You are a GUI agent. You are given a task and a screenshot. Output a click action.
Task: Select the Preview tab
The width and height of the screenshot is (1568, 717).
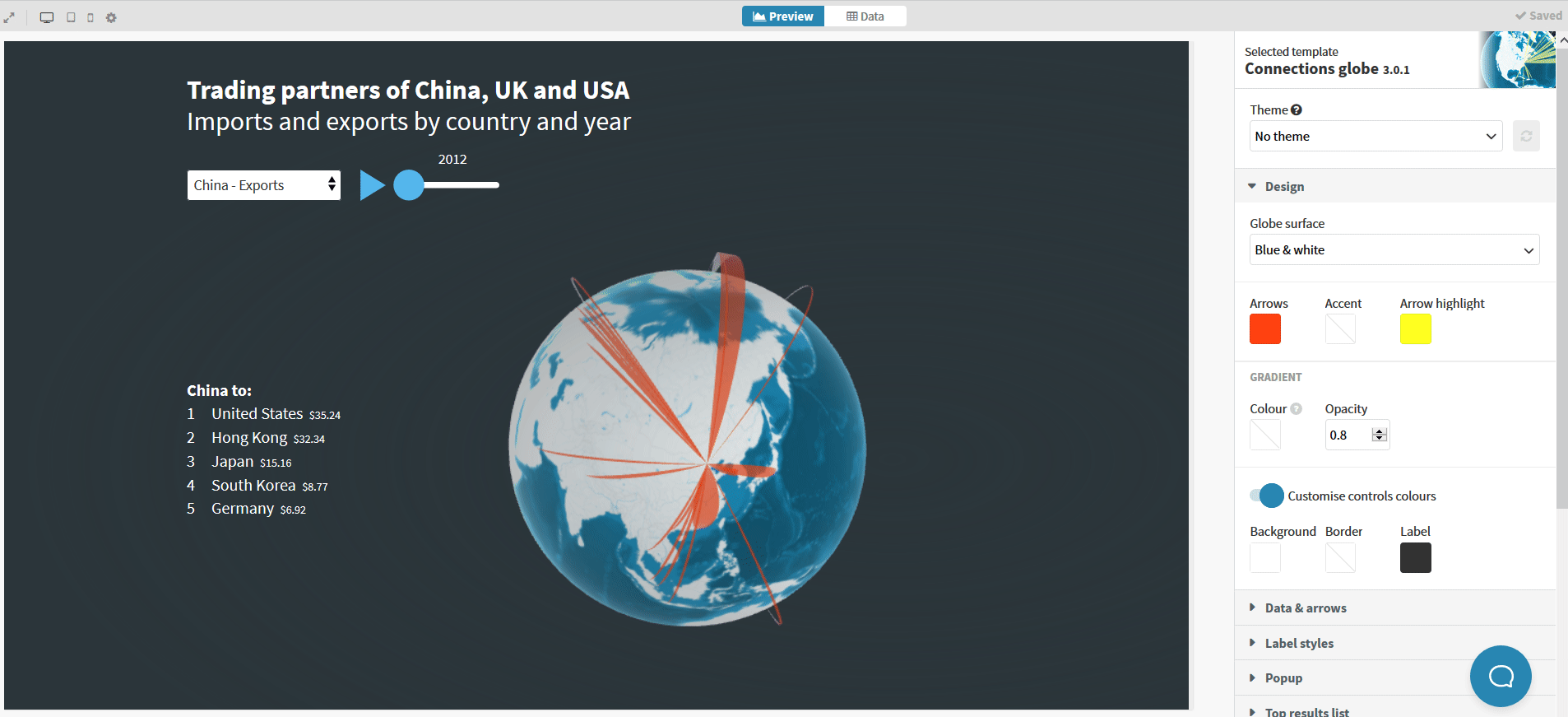[x=782, y=16]
